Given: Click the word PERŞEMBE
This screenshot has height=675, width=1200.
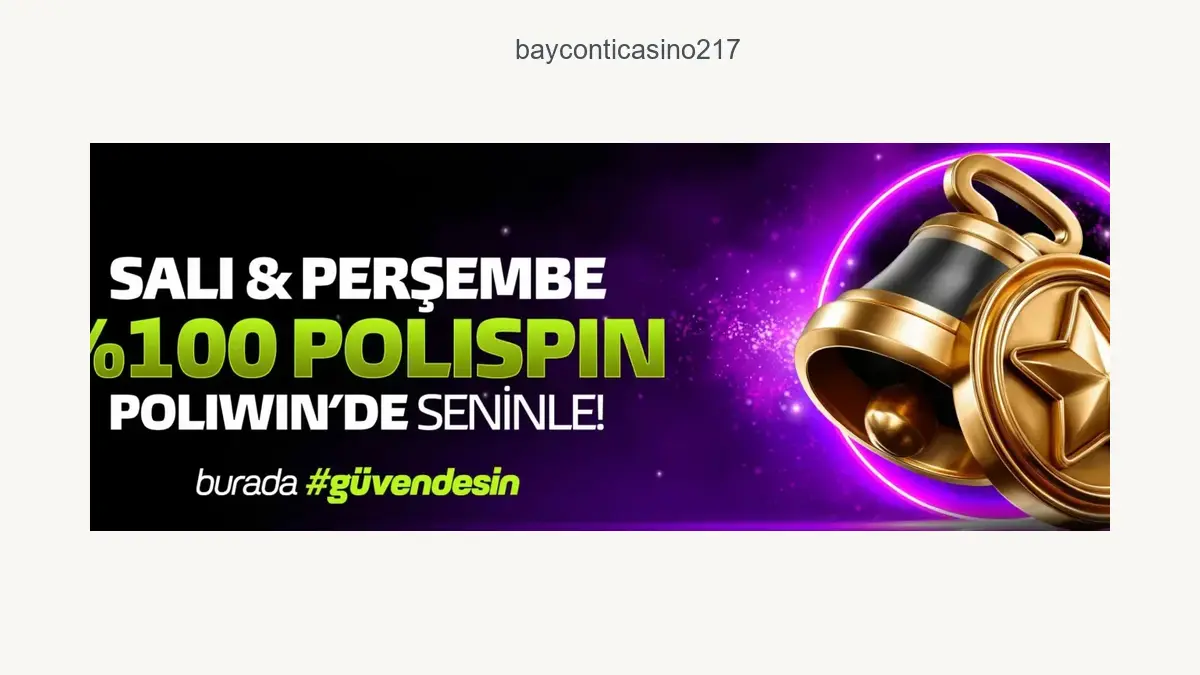Looking at the screenshot, I should click(x=454, y=282).
